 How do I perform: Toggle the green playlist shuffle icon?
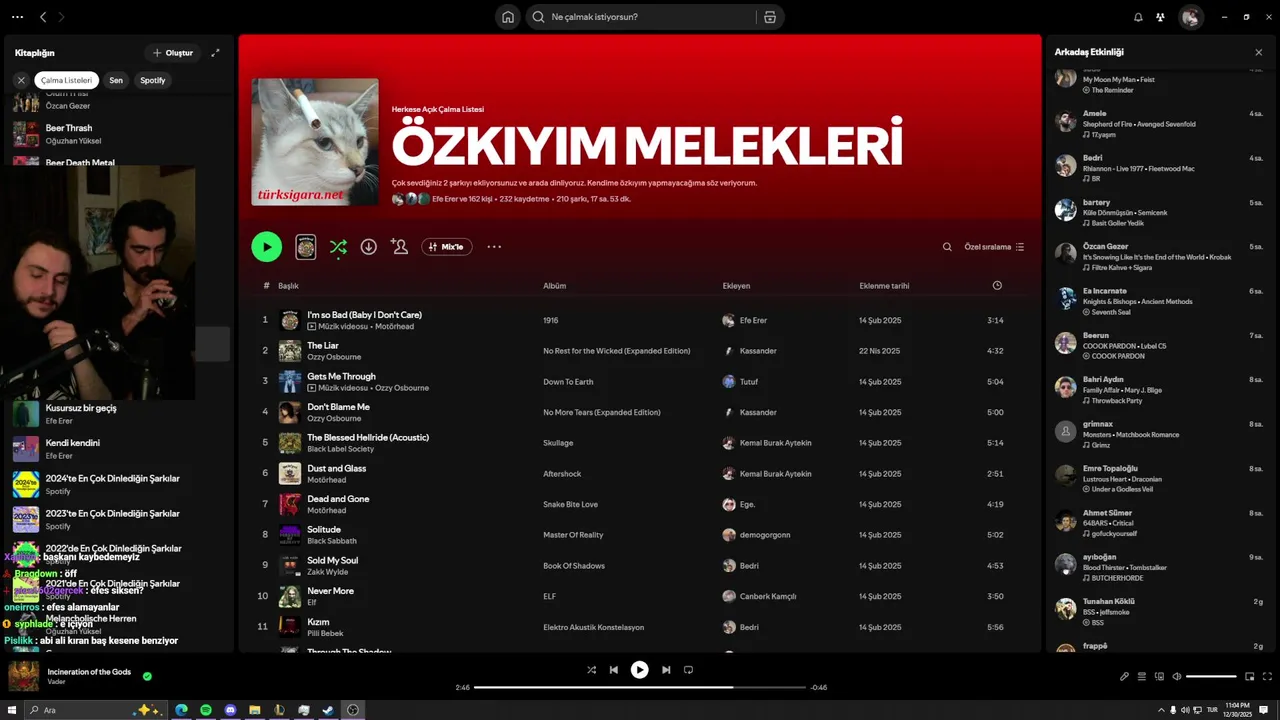pyautogui.click(x=338, y=247)
